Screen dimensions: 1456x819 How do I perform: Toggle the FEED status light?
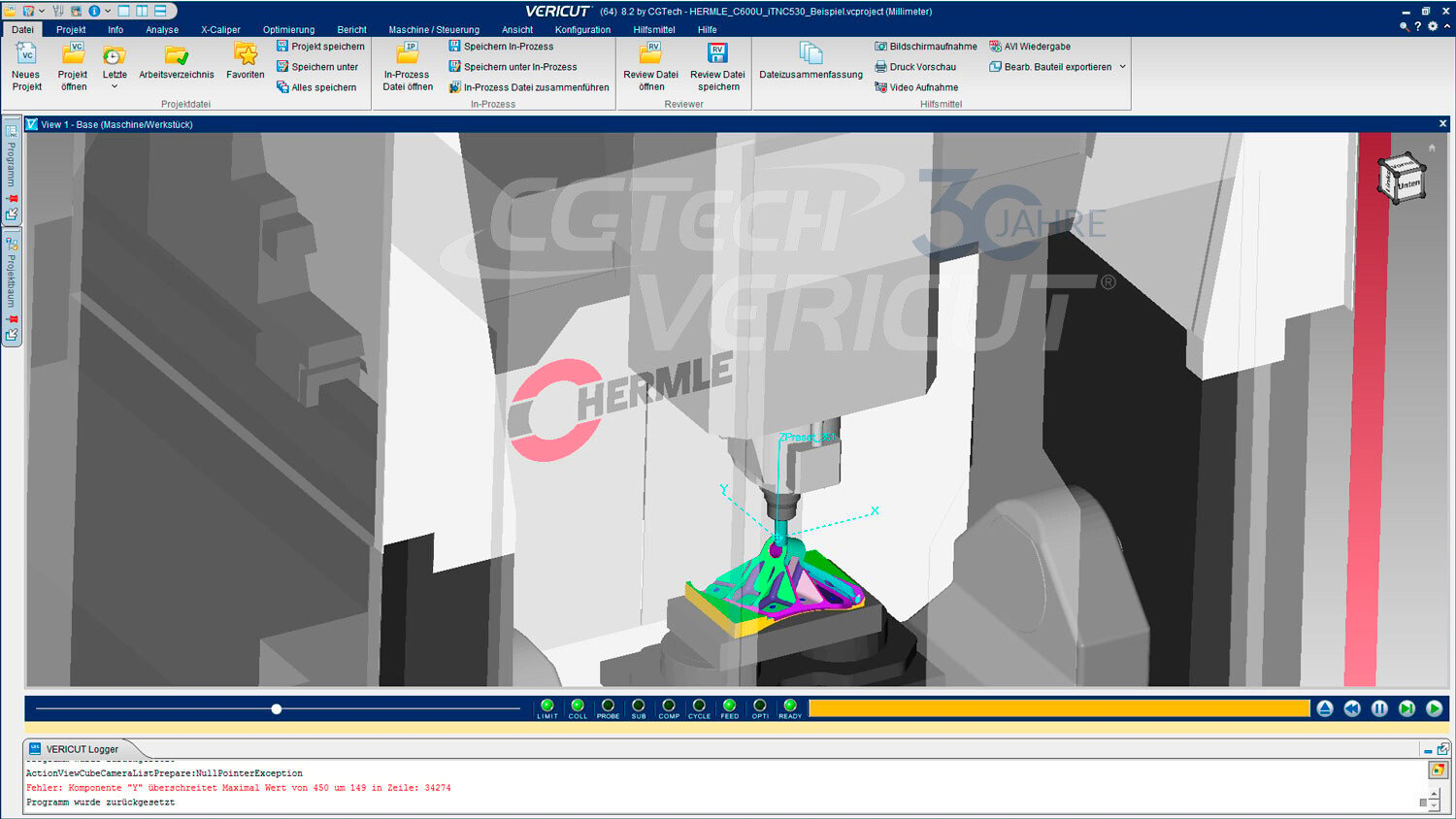pos(729,705)
